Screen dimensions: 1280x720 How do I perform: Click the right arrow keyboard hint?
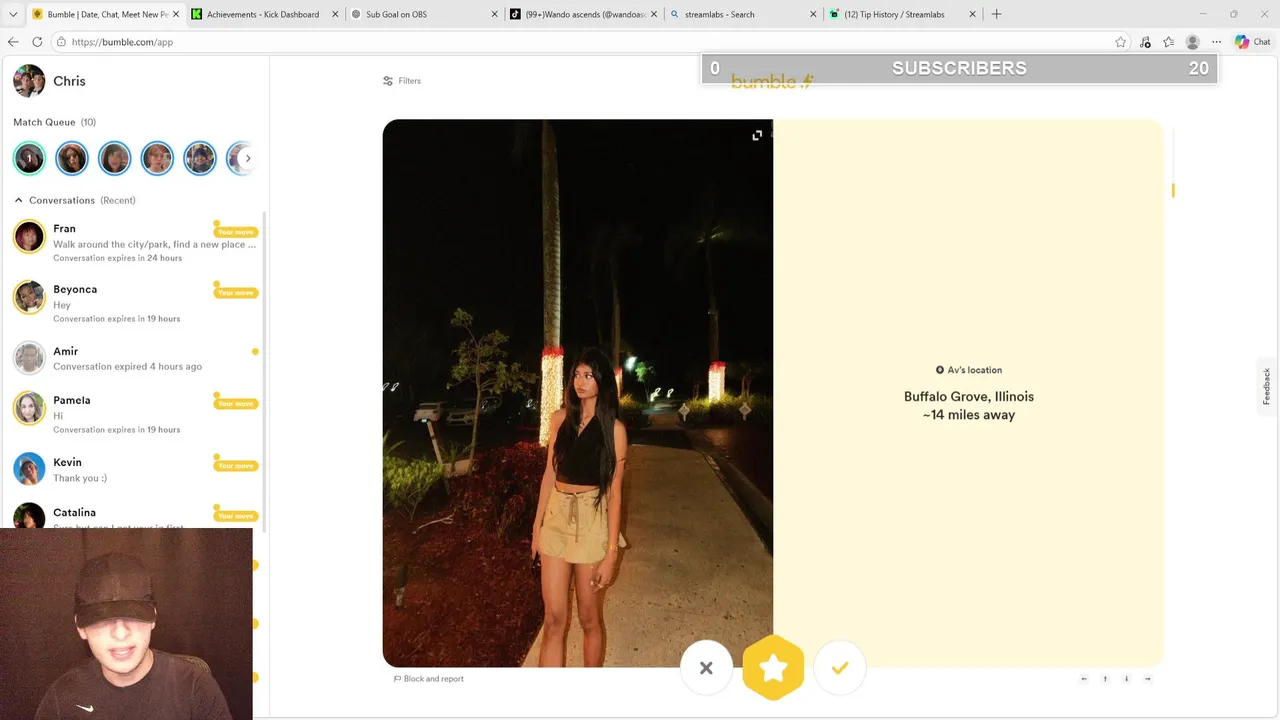click(1147, 679)
